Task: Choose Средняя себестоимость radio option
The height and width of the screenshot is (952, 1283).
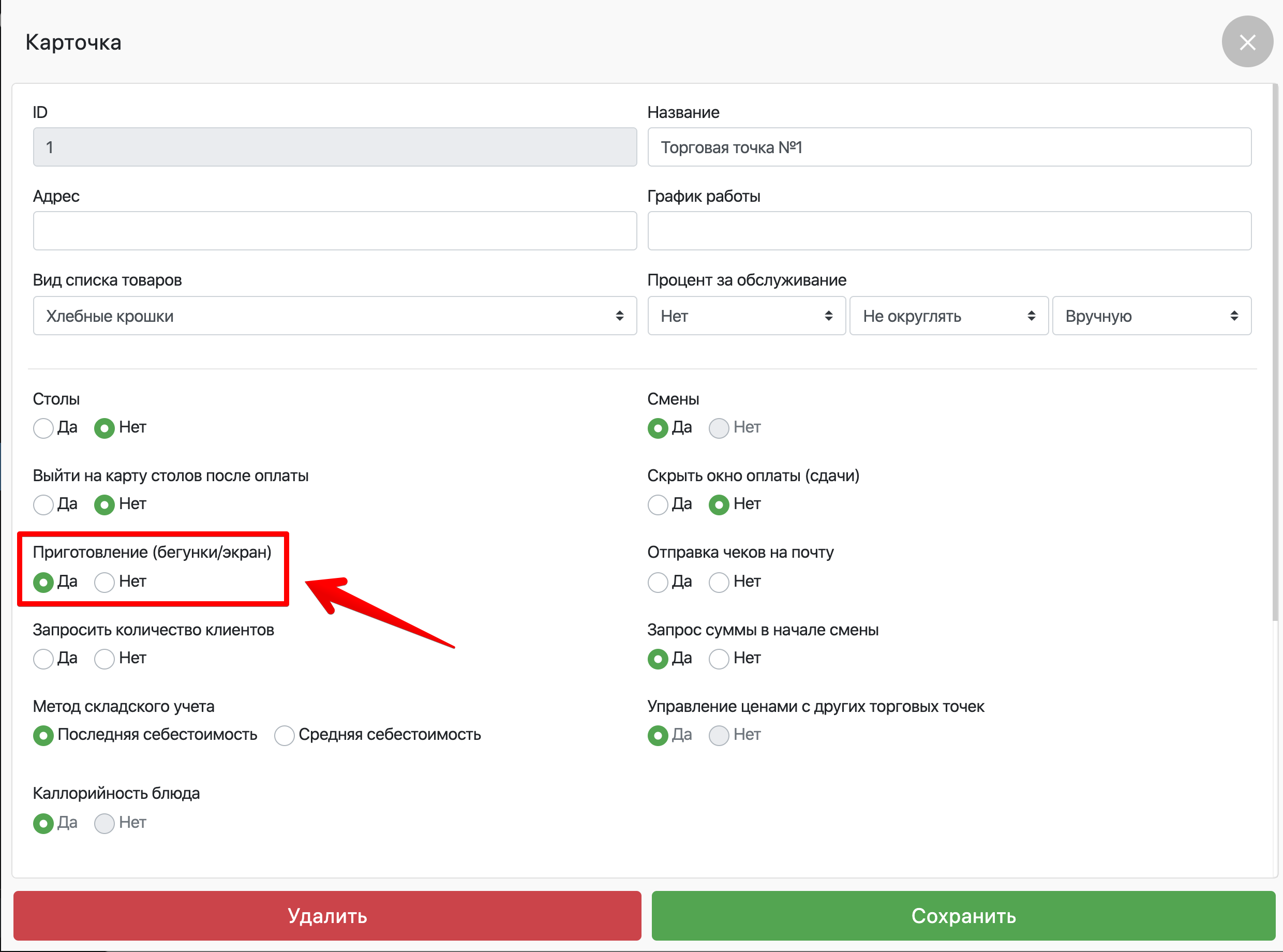Action: point(285,735)
